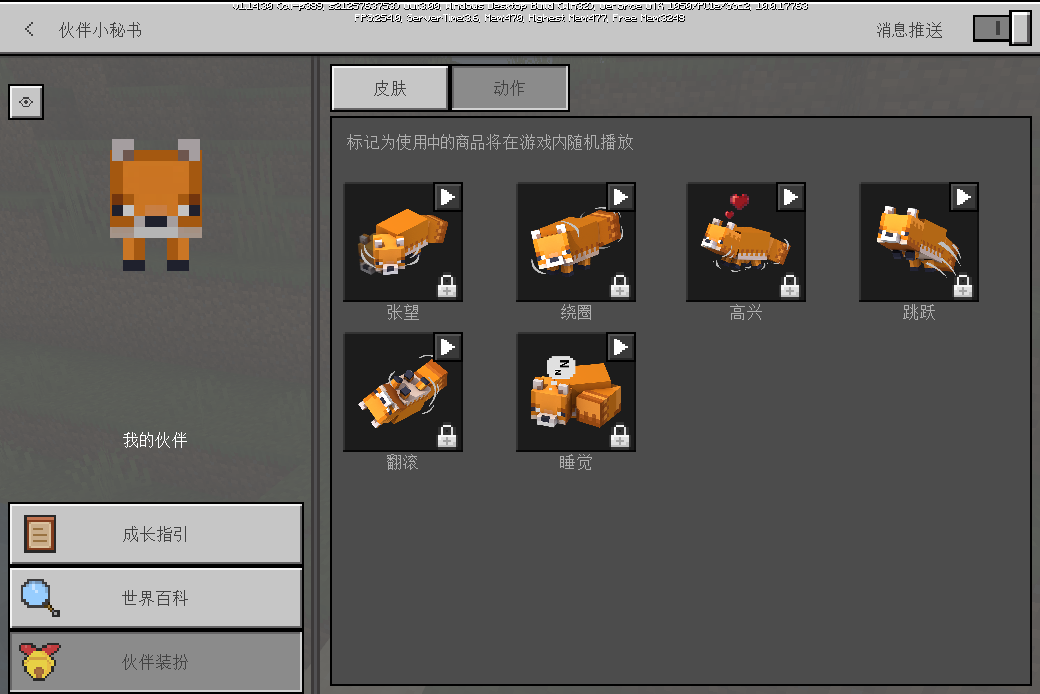1040x694 pixels.
Task: Click the 跳跃 caption text
Action: 919,312
